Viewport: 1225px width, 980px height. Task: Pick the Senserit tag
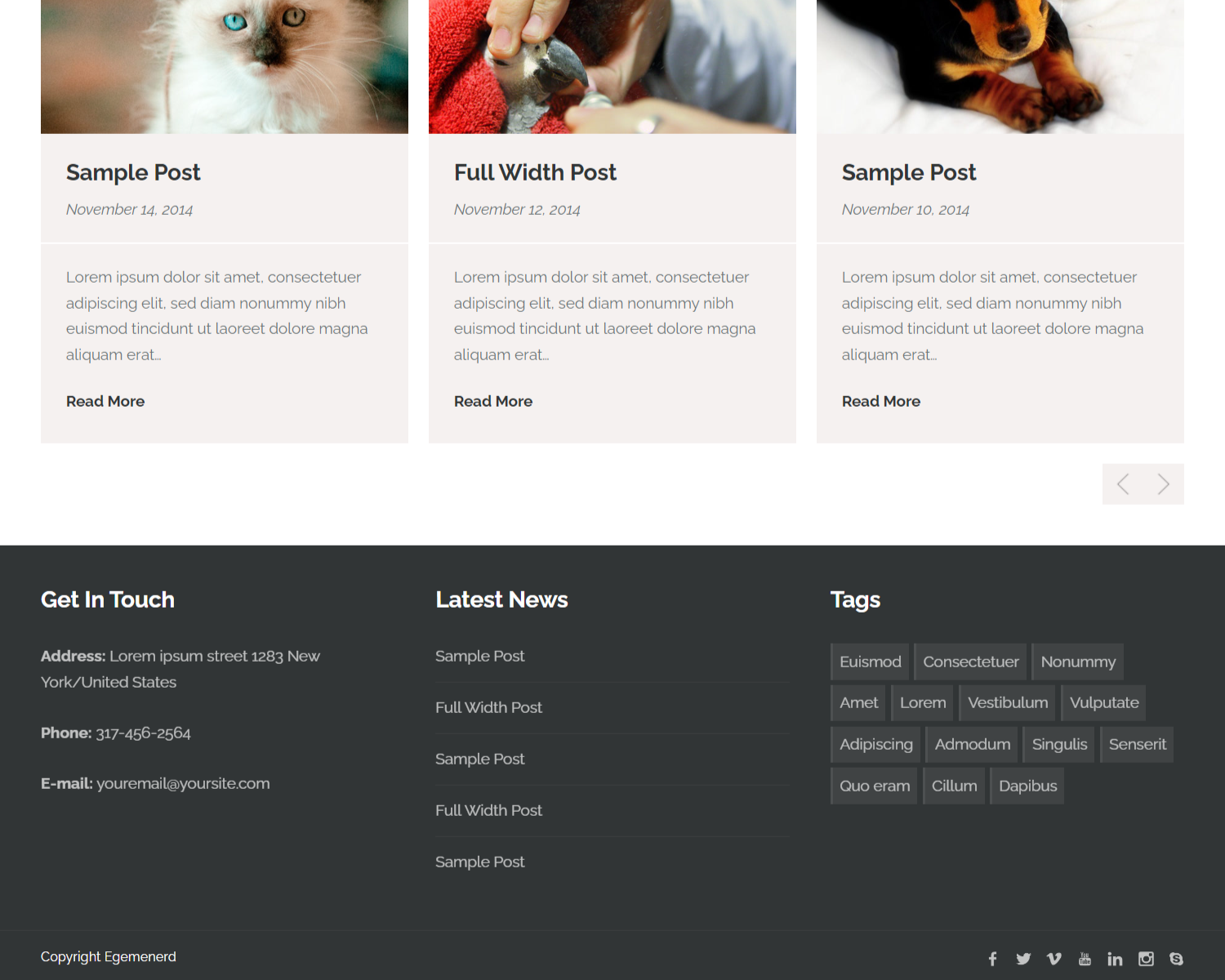(1137, 744)
